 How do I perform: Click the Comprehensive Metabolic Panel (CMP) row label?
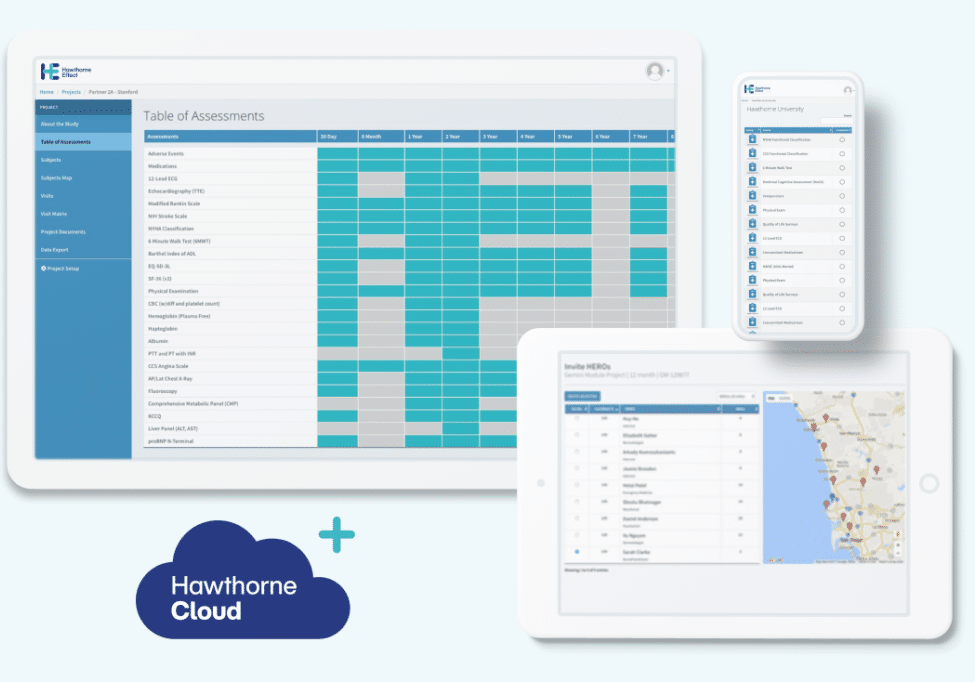pyautogui.click(x=193, y=403)
